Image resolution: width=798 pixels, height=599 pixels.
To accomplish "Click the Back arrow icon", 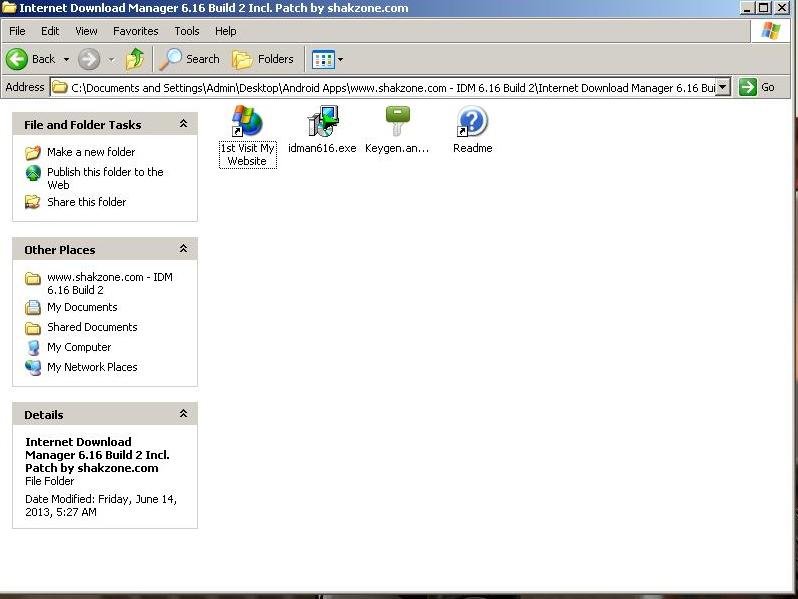I will [16, 59].
